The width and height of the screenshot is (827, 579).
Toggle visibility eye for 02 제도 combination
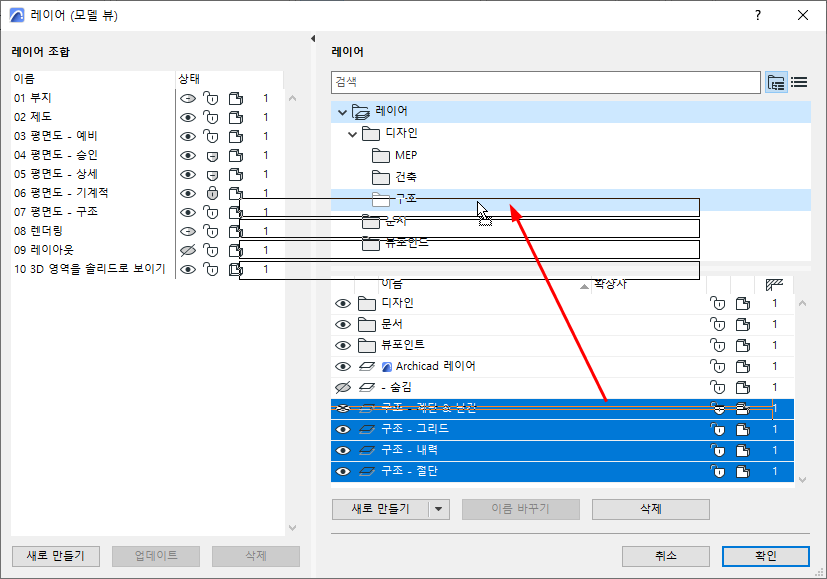tap(188, 118)
